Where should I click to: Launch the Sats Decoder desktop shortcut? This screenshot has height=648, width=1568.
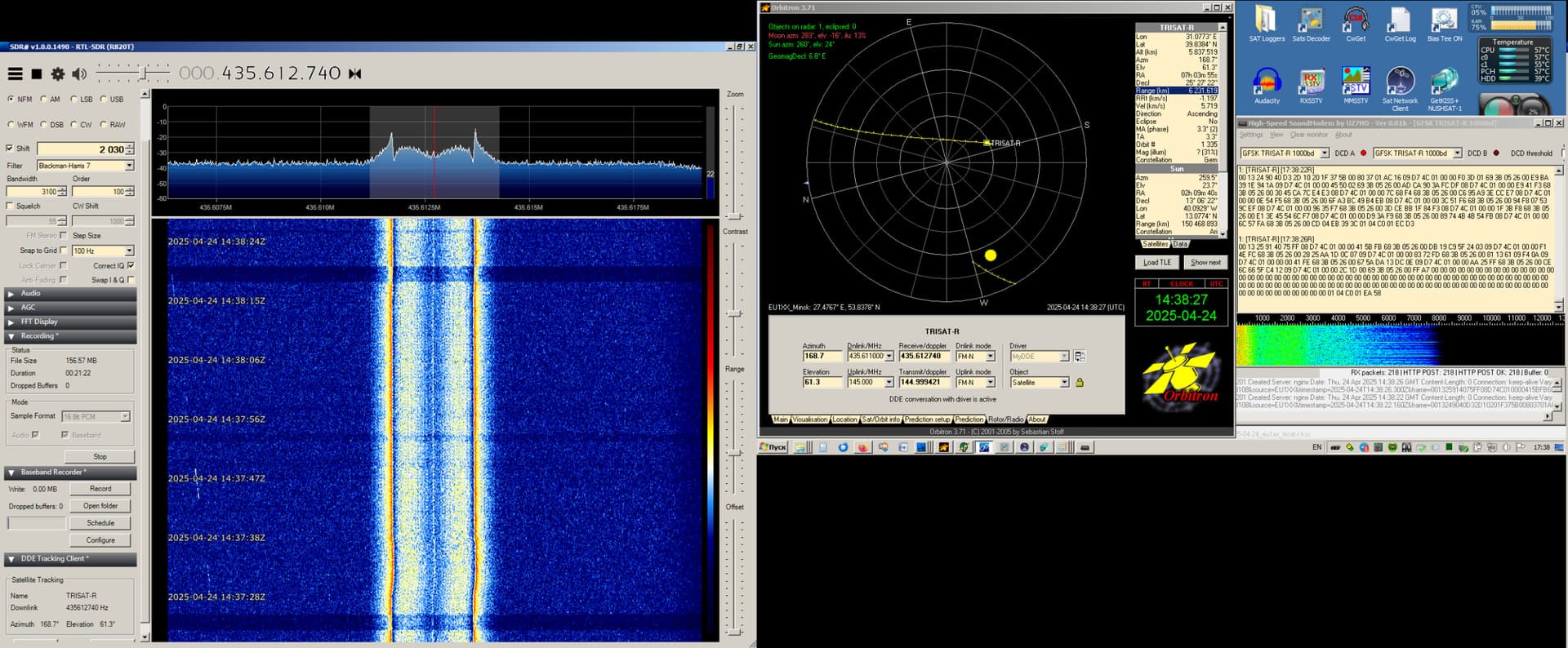[1311, 24]
